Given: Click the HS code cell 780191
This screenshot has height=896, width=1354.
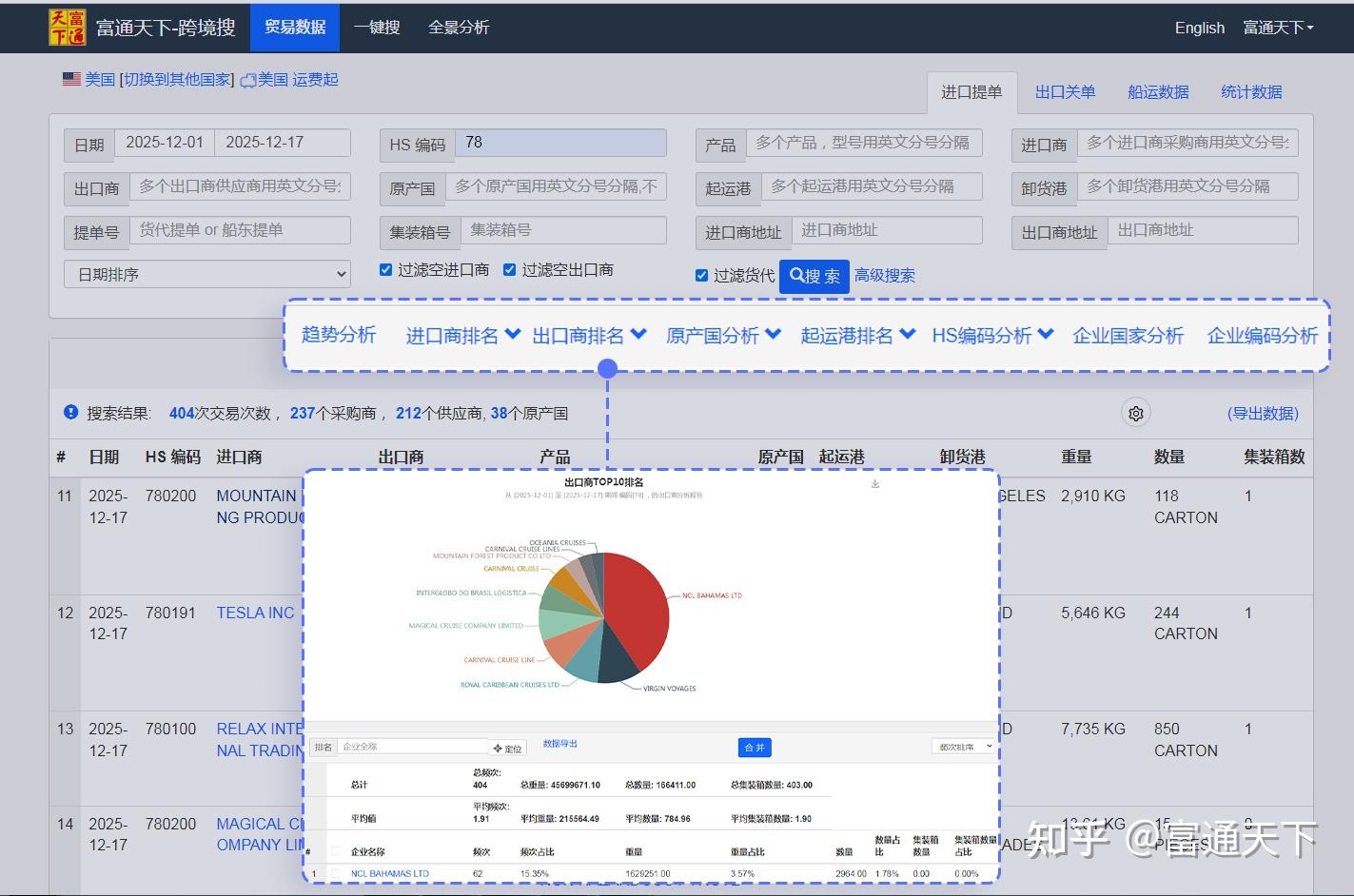Looking at the screenshot, I should [170, 613].
